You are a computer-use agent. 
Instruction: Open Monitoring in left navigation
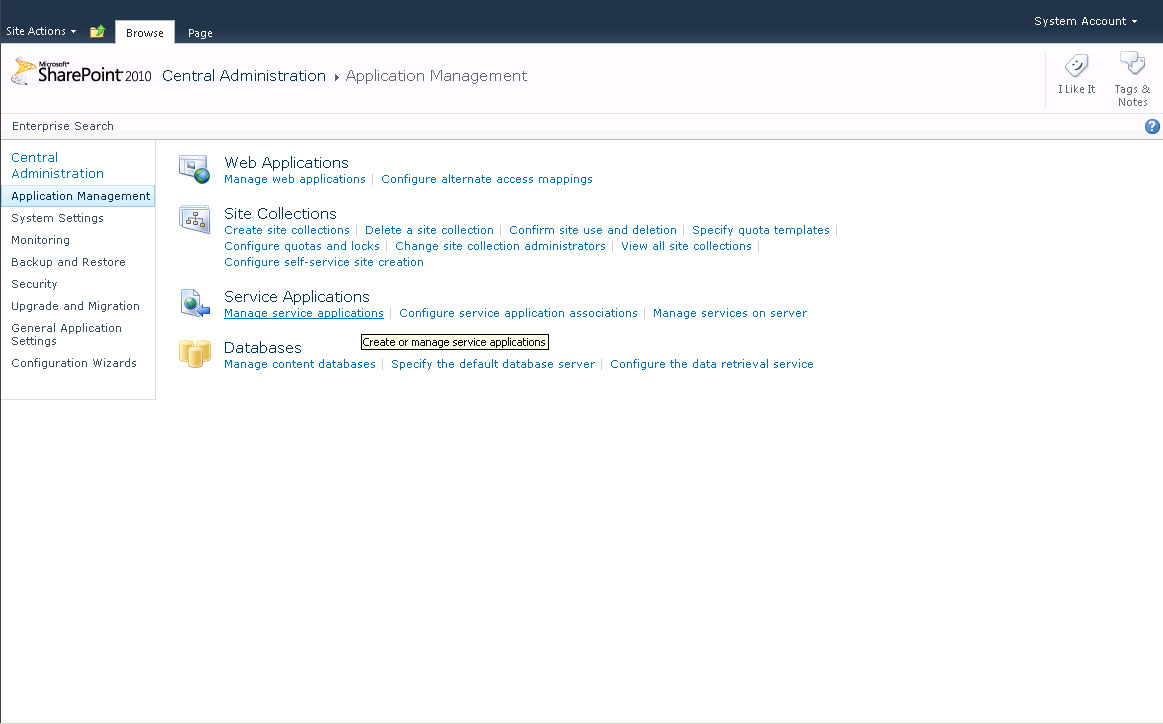tap(40, 240)
